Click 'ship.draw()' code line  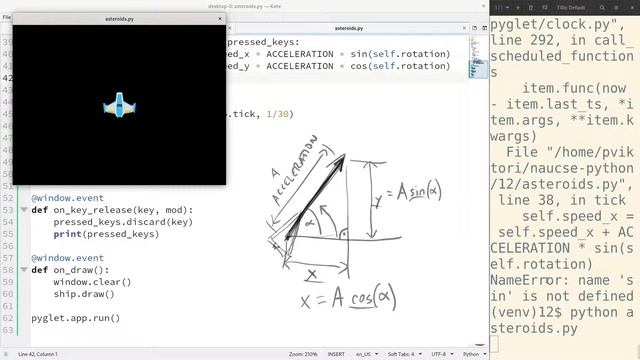(84, 294)
